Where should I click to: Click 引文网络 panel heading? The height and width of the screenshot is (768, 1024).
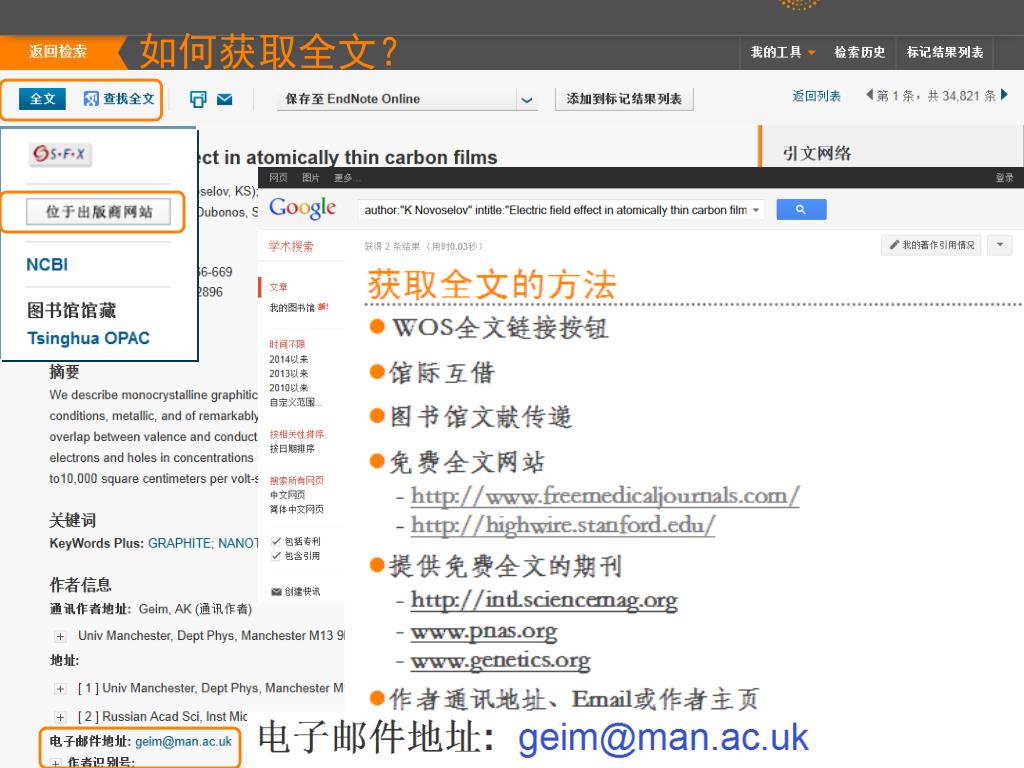(x=817, y=153)
